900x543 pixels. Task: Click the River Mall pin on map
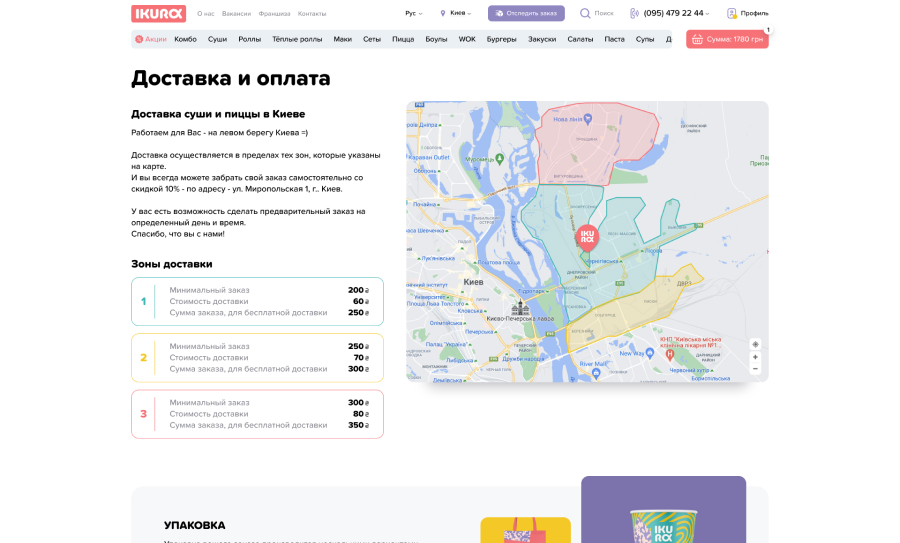pos(596,373)
